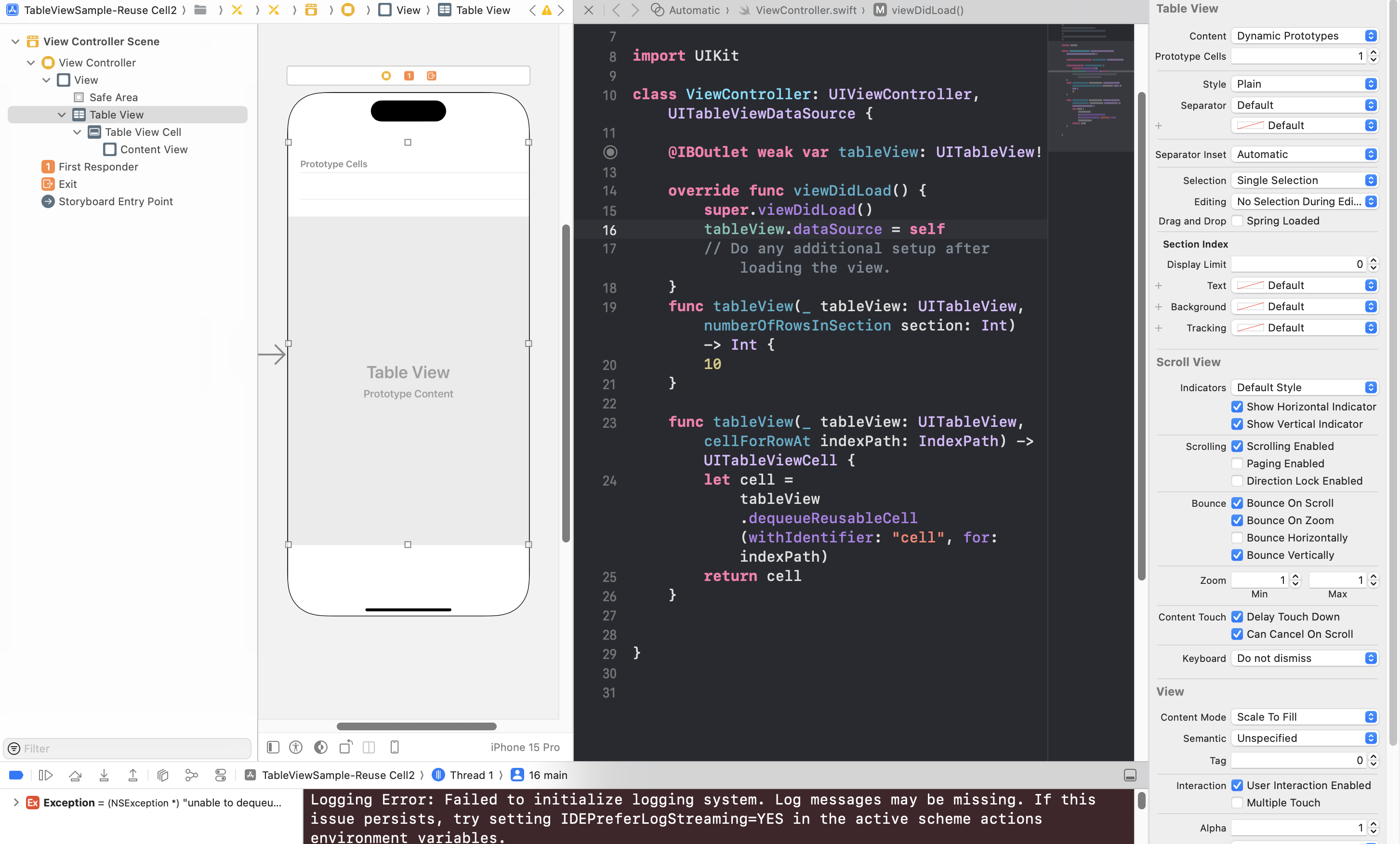This screenshot has height=844, width=1400.
Task: Change canvas orientation with rotate icon
Action: [345, 748]
